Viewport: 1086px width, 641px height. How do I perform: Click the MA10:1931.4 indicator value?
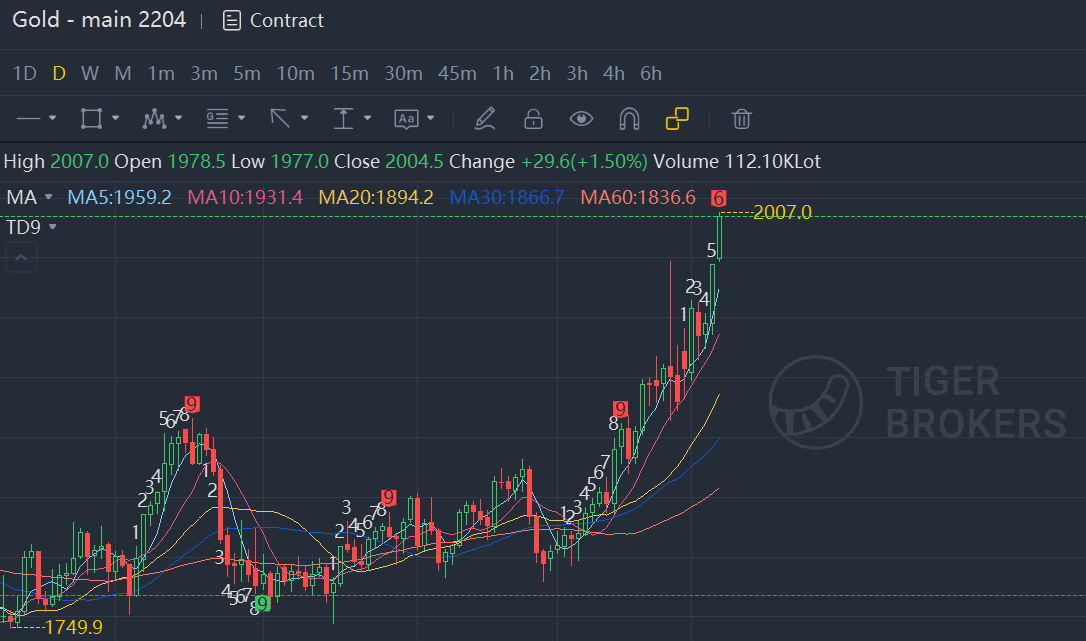click(245, 197)
